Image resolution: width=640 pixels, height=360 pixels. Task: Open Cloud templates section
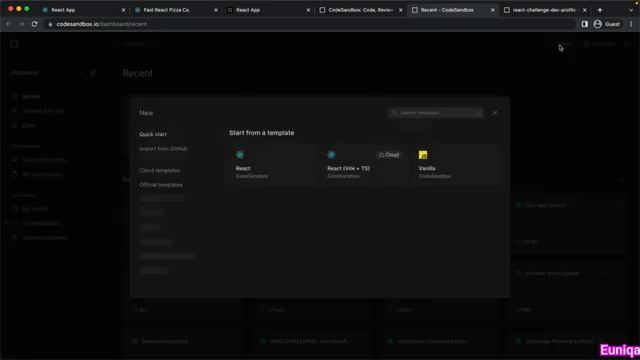[160, 170]
